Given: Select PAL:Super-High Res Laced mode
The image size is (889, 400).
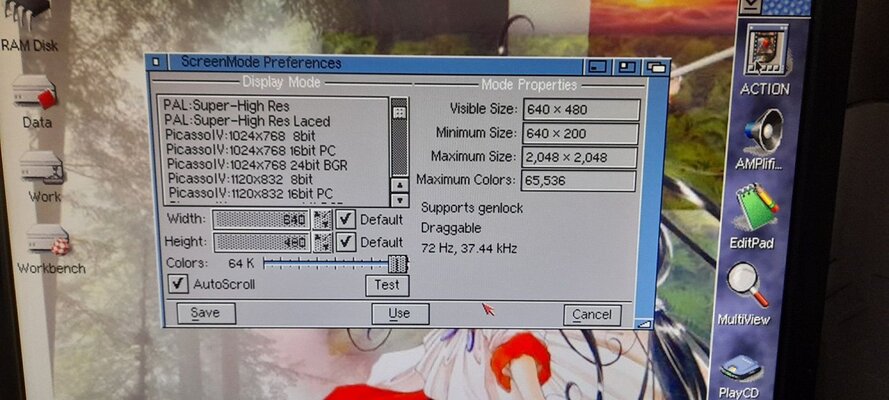Looking at the screenshot, I should 246,120.
